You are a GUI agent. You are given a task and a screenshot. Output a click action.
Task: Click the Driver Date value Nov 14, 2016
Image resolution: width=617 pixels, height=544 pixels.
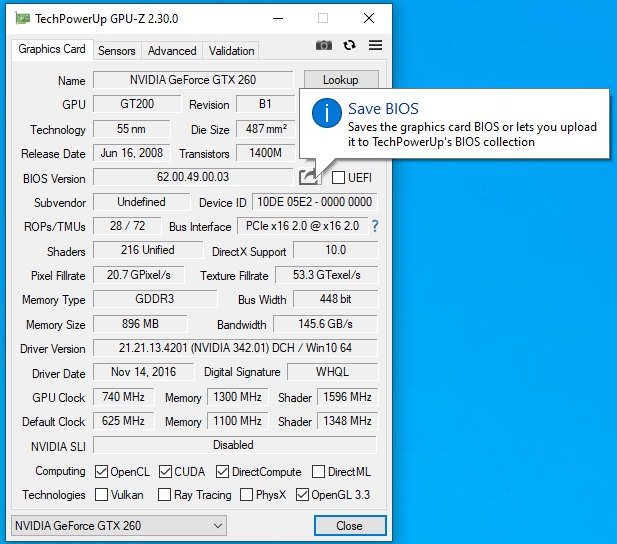click(x=144, y=372)
